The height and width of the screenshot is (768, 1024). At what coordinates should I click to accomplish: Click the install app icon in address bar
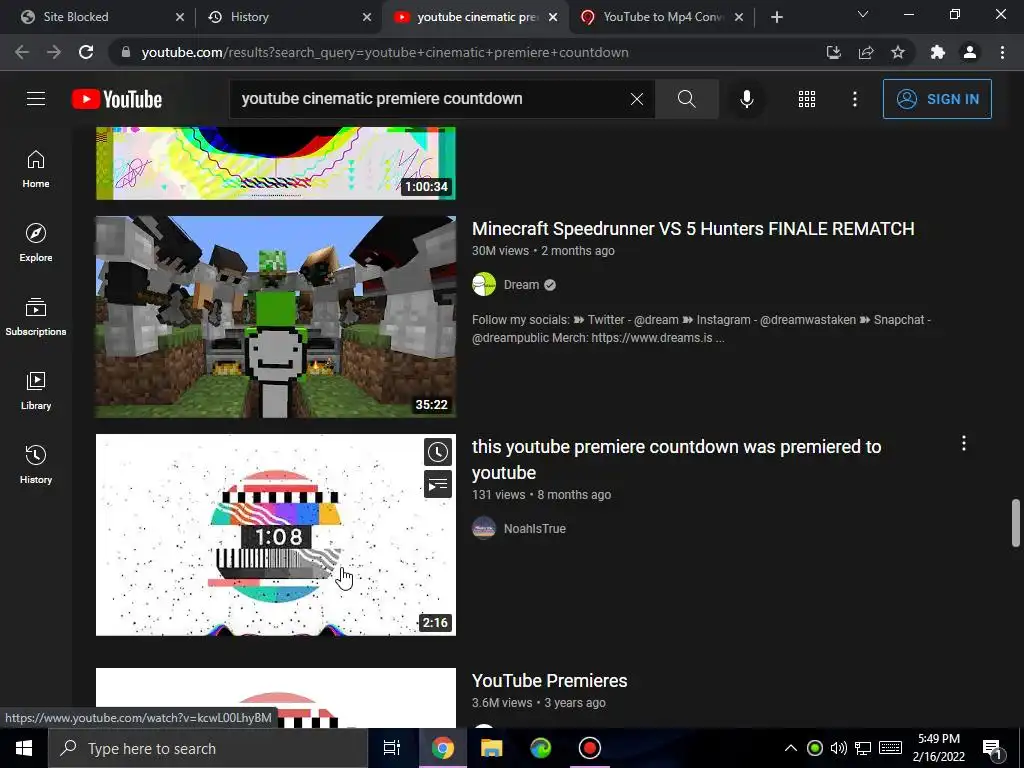(x=833, y=52)
